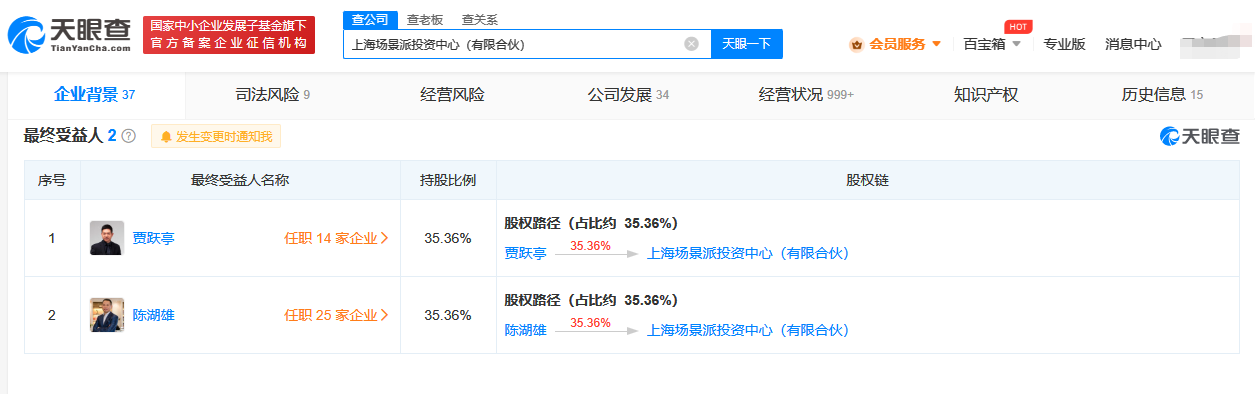The width and height of the screenshot is (1255, 394).
Task: Switch to the 经营状况 tab
Action: pyautogui.click(x=806, y=95)
